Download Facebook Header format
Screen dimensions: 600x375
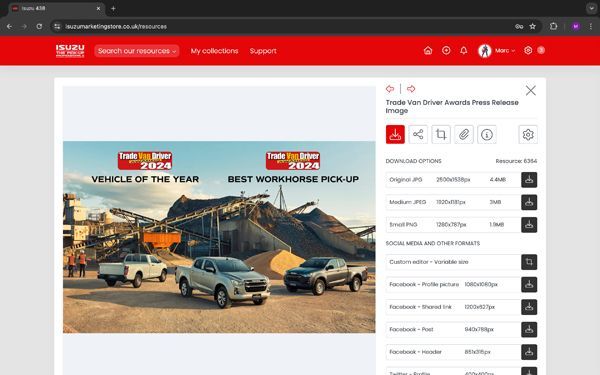point(529,352)
